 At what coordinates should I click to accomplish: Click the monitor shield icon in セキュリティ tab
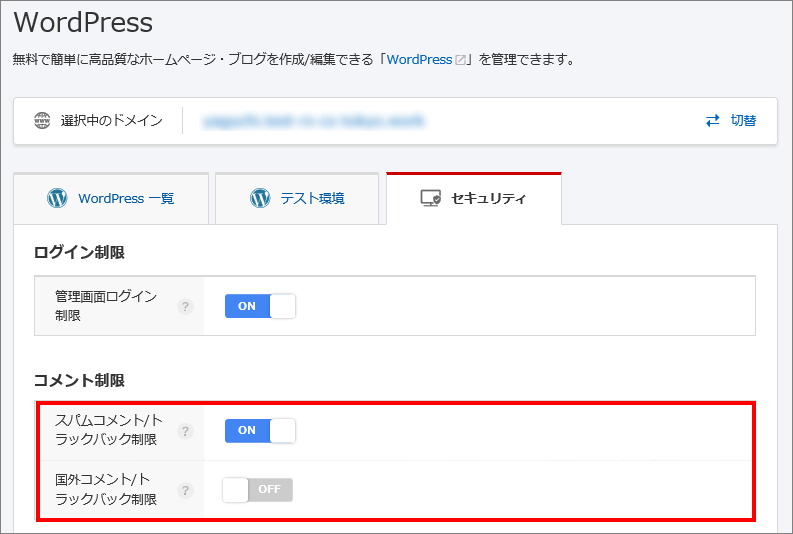click(x=431, y=198)
